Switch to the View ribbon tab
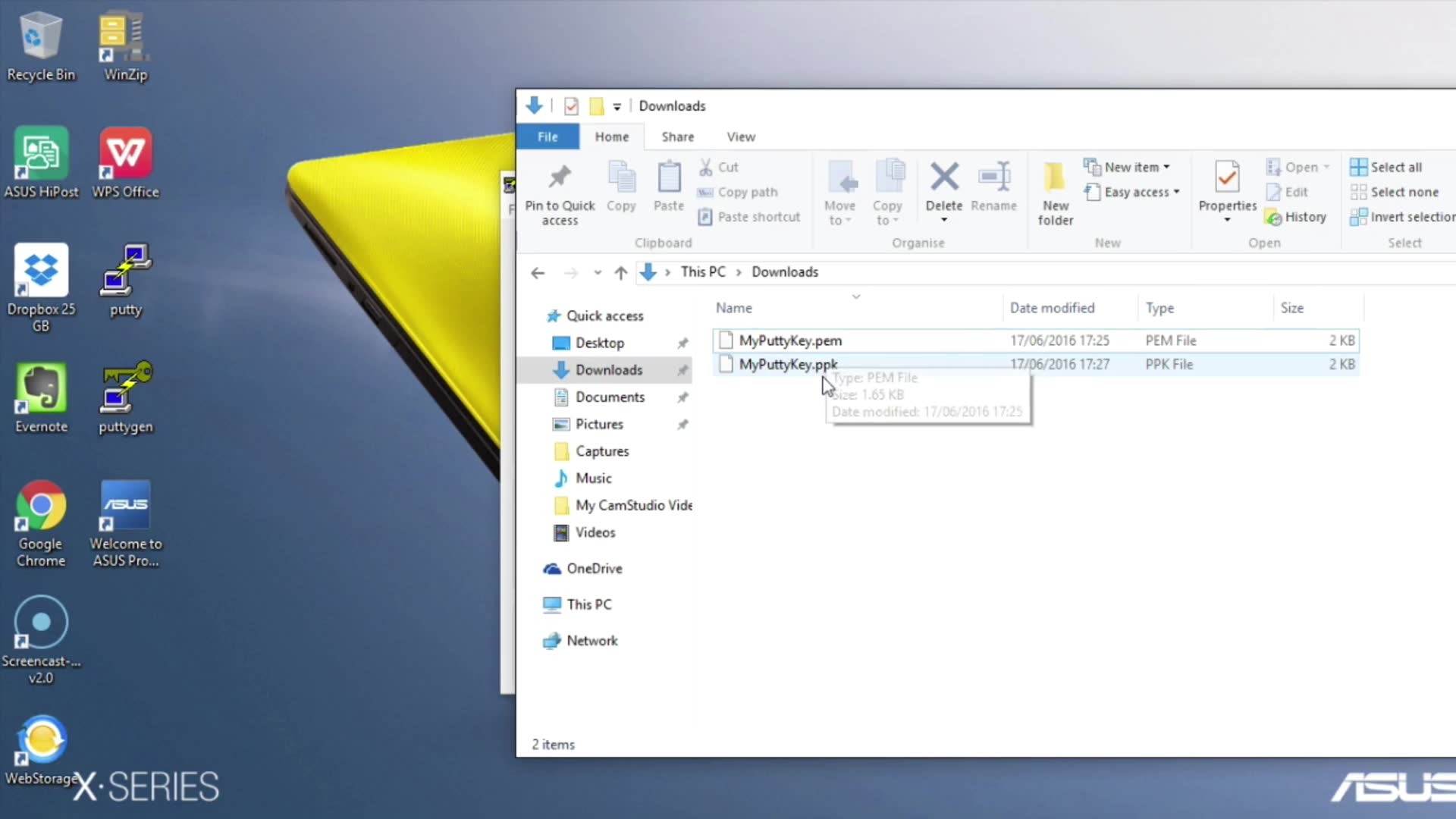The width and height of the screenshot is (1456, 819). [740, 136]
